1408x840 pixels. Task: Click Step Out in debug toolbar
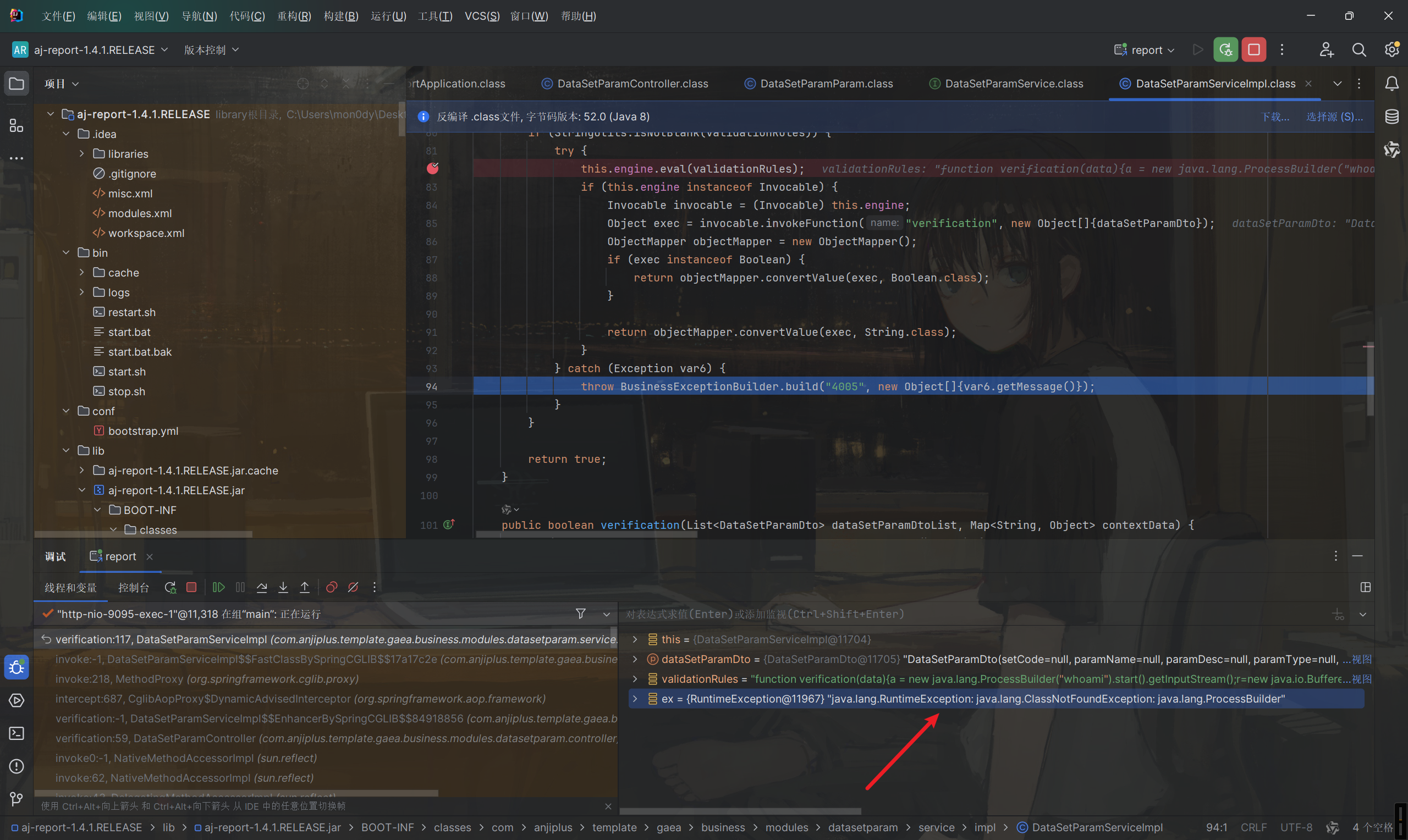tap(305, 587)
